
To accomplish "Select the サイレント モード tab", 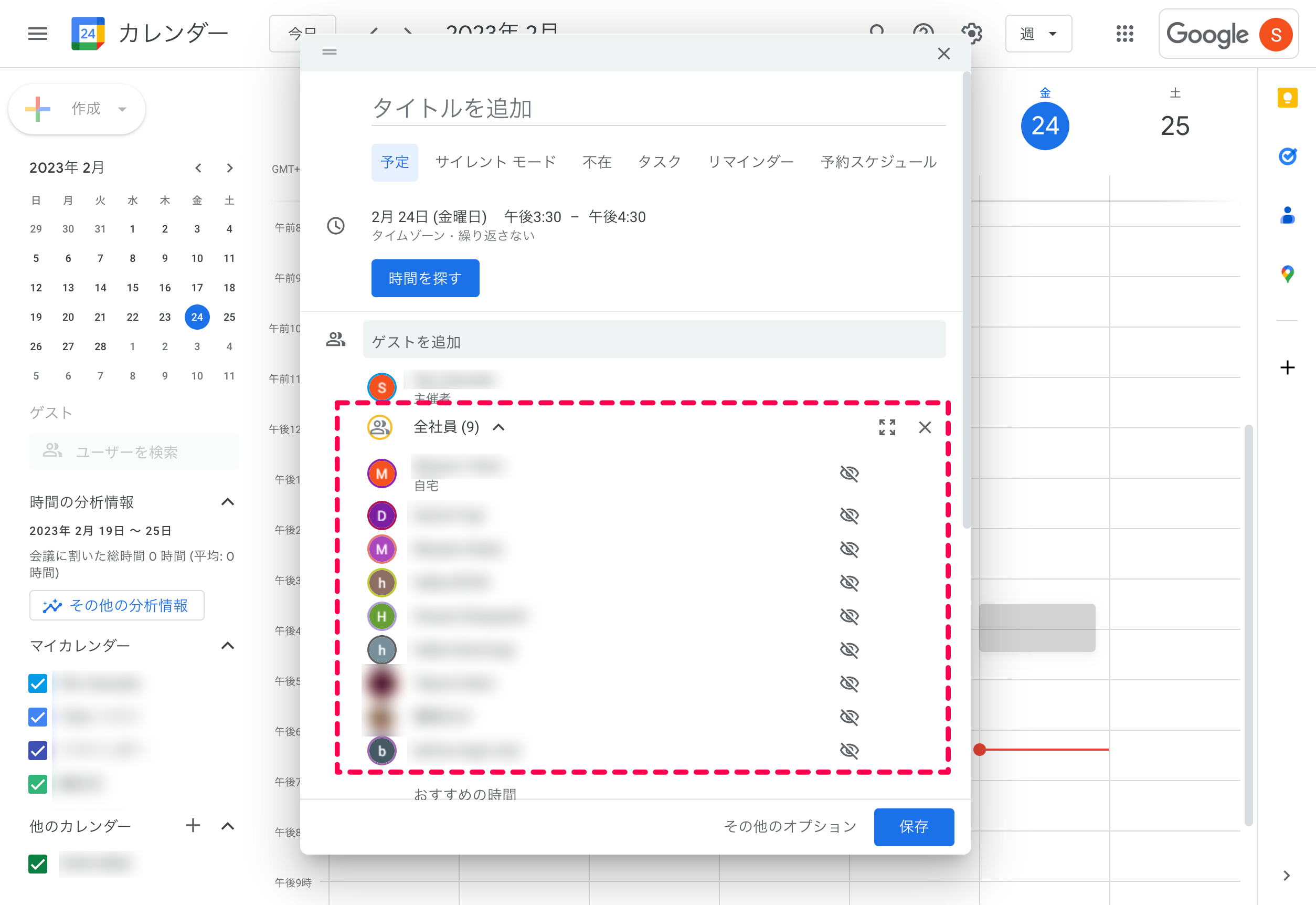I will [495, 162].
